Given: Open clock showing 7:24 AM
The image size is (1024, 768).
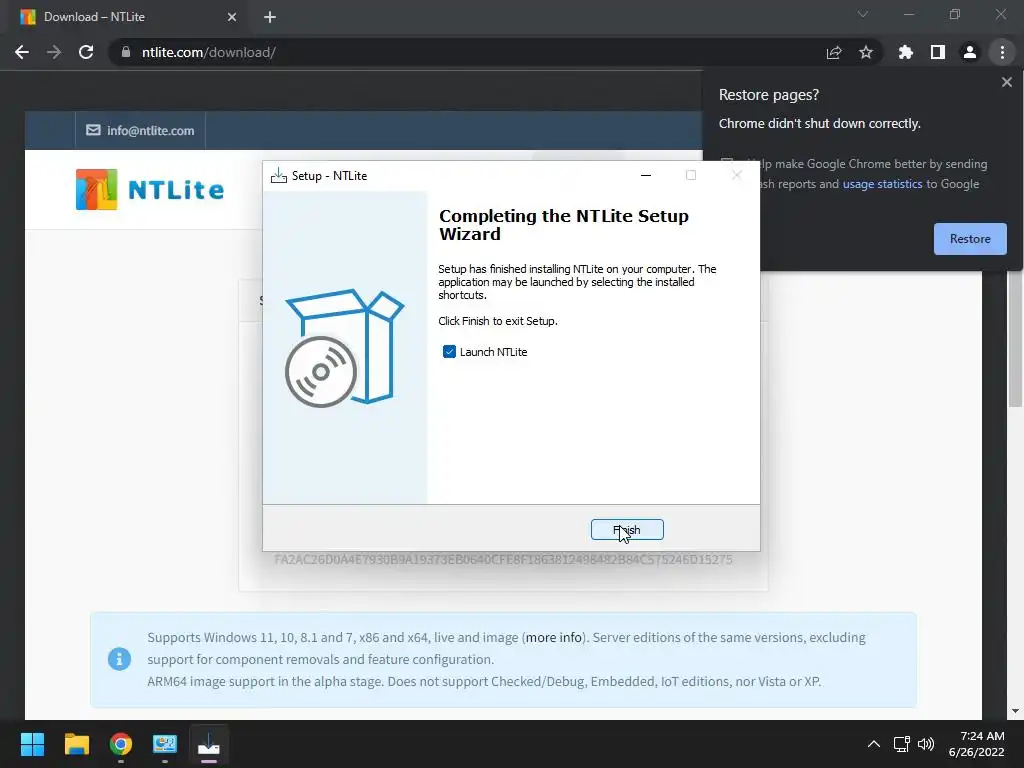Looking at the screenshot, I should tap(976, 744).
